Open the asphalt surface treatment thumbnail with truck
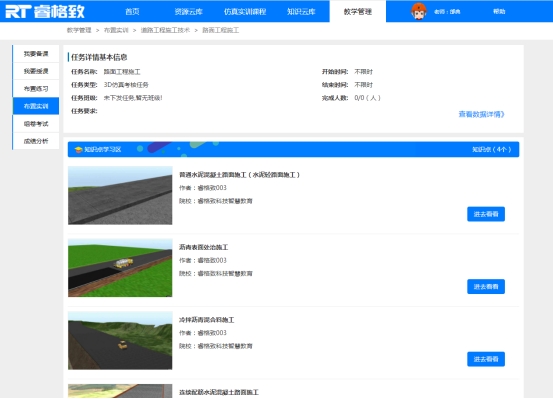Screen dimensions: 553x399 120,268
